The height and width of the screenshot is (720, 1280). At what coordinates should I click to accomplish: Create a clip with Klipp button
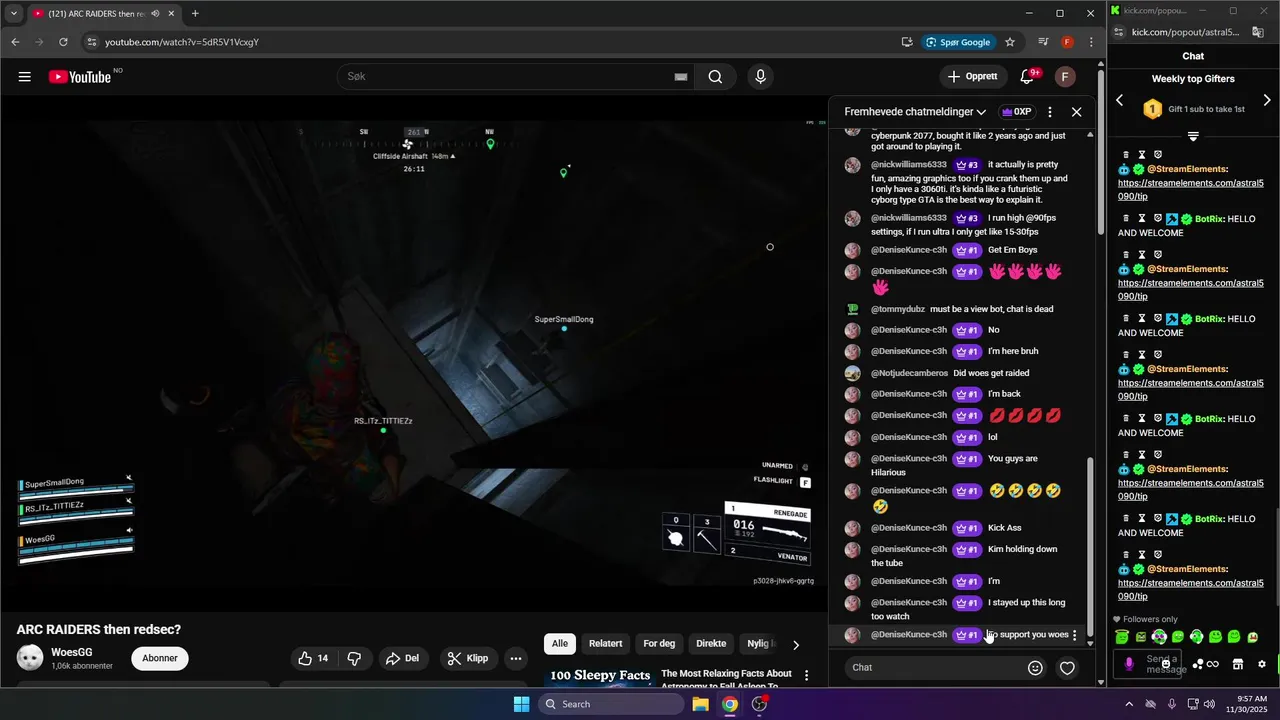[x=468, y=658]
